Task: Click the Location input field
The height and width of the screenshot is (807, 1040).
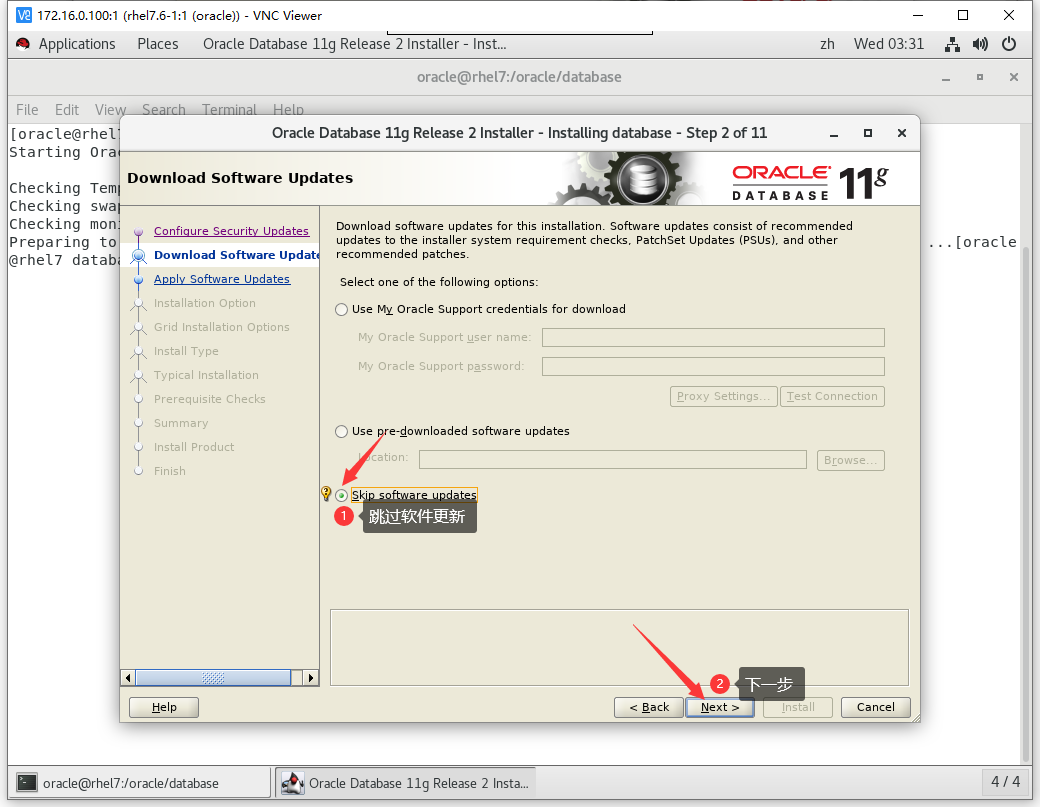Action: (613, 460)
